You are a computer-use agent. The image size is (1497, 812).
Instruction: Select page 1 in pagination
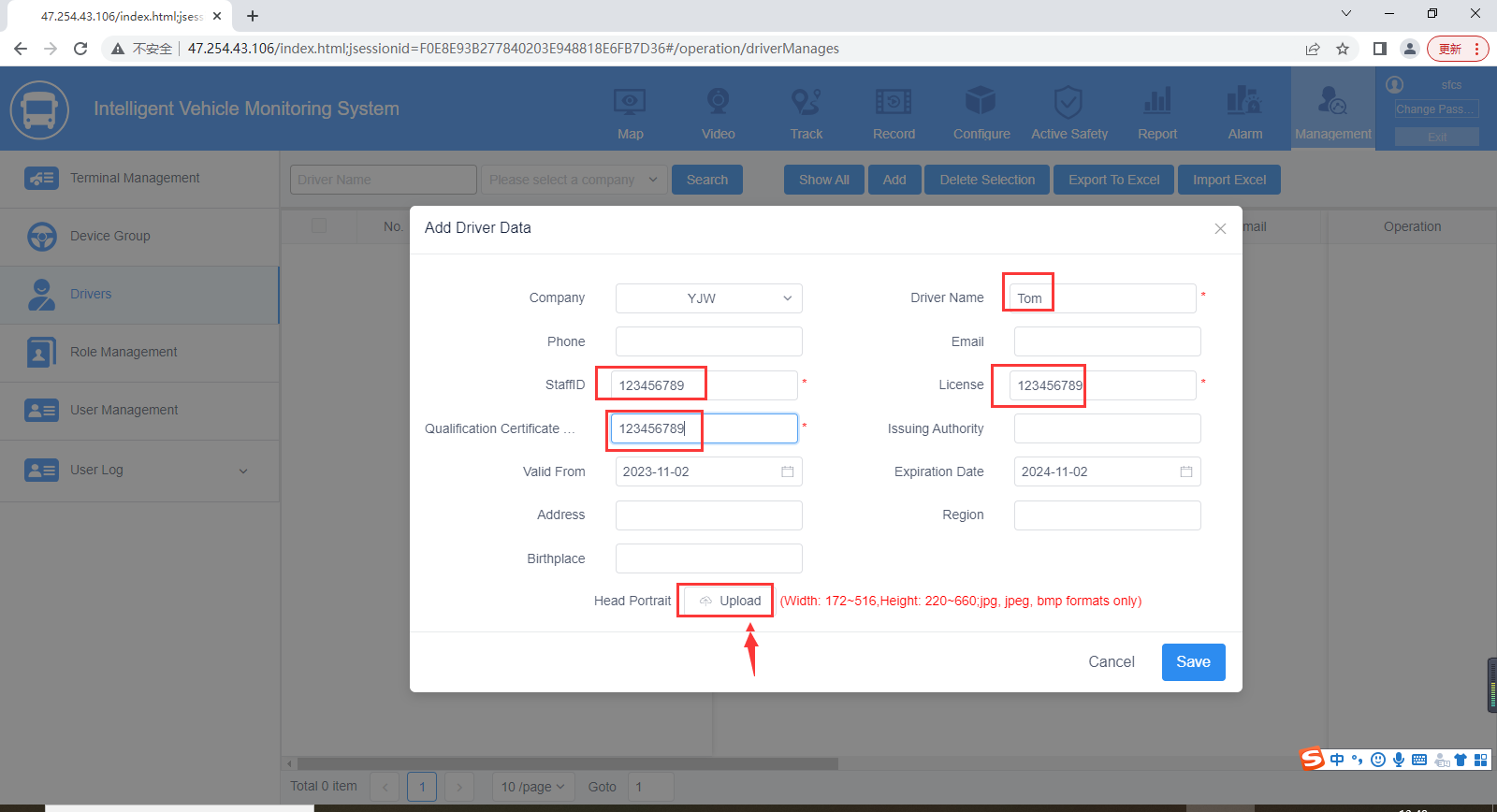click(x=422, y=787)
